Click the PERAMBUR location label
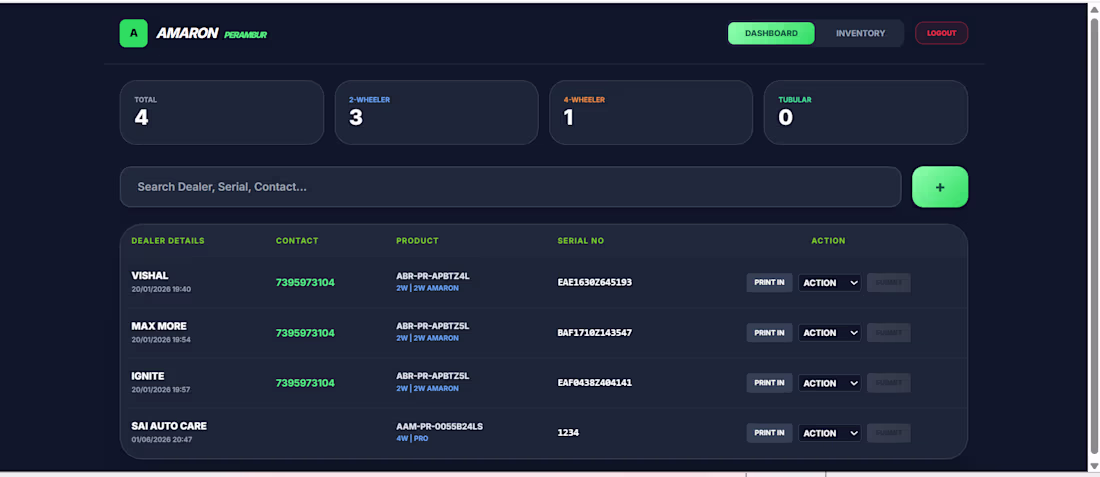The height and width of the screenshot is (477, 1100). (246, 35)
